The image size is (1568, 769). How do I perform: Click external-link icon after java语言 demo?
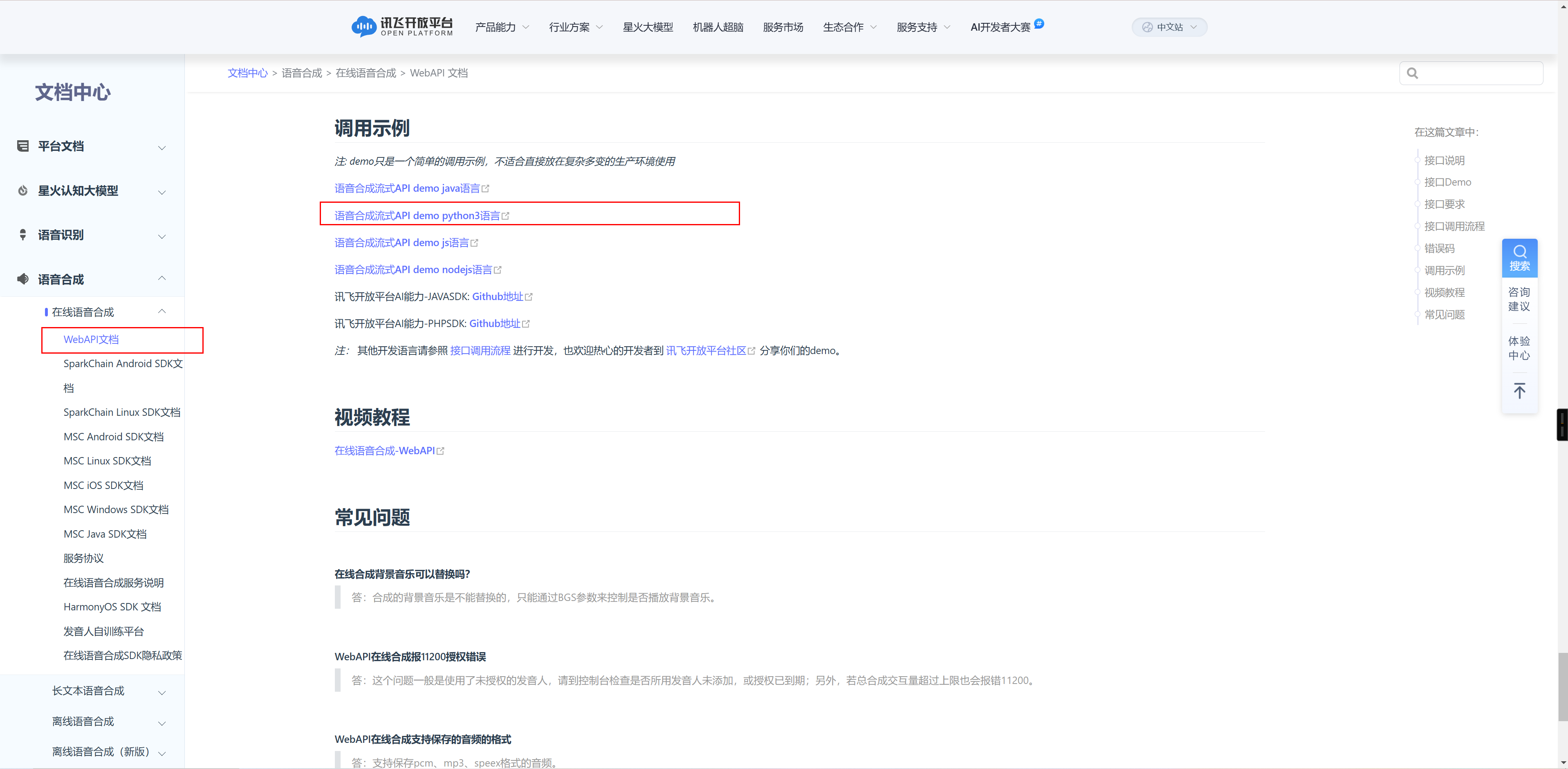pos(485,189)
